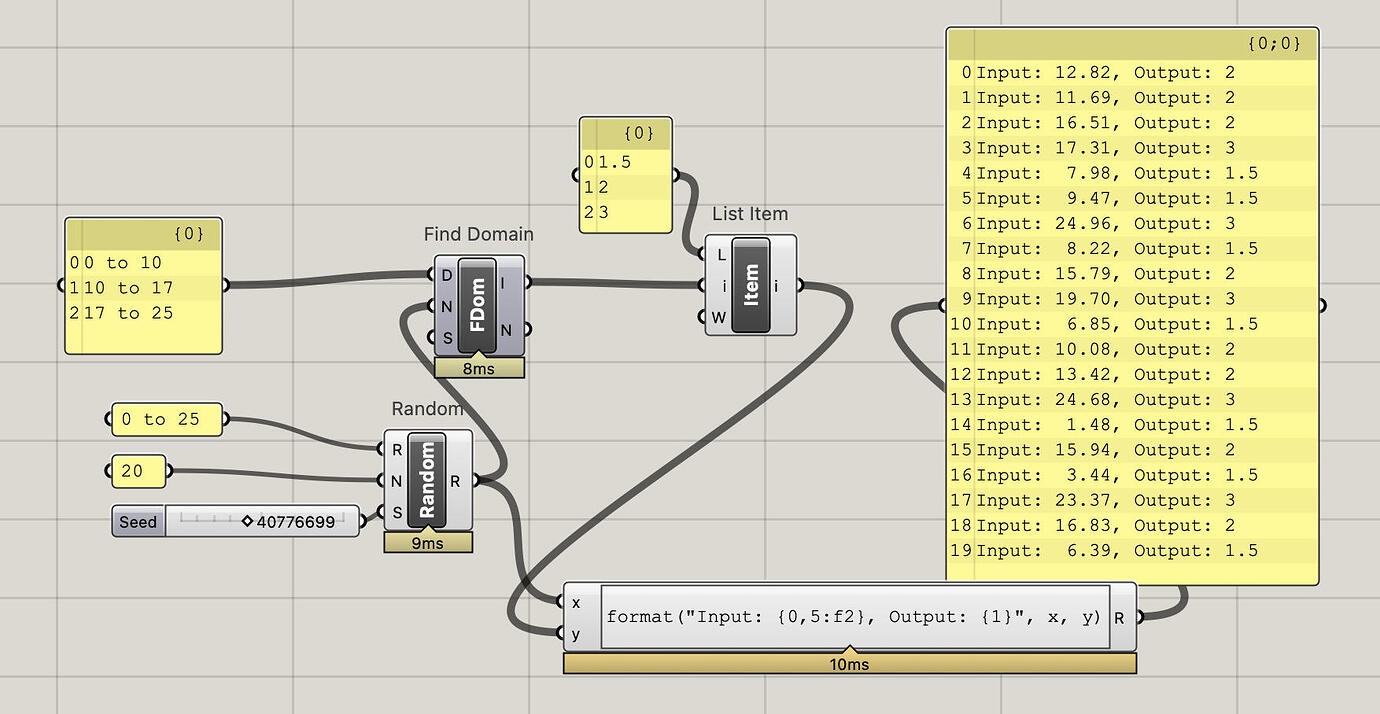This screenshot has width=1380, height=714.
Task: Click the Seed slider name label
Action: coord(138,521)
